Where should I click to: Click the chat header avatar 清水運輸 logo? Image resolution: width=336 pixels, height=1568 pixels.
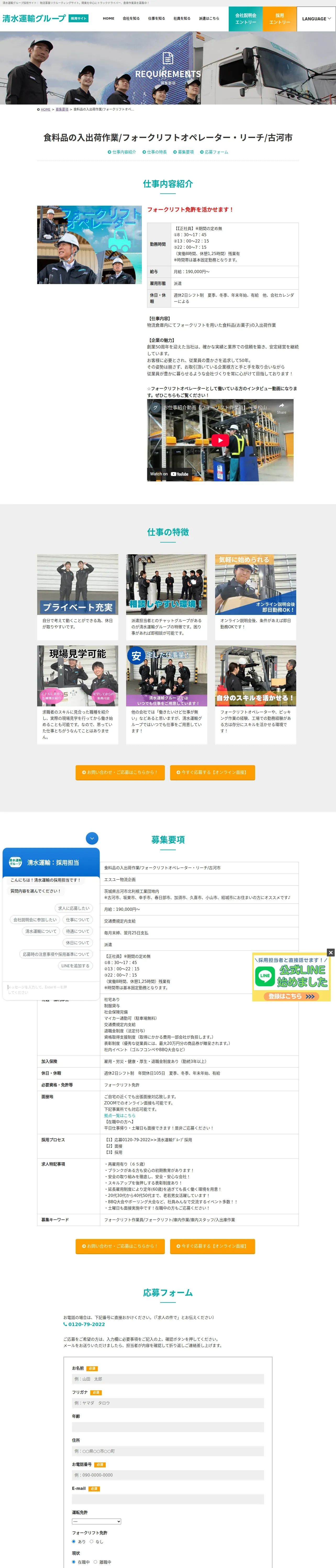point(15,862)
